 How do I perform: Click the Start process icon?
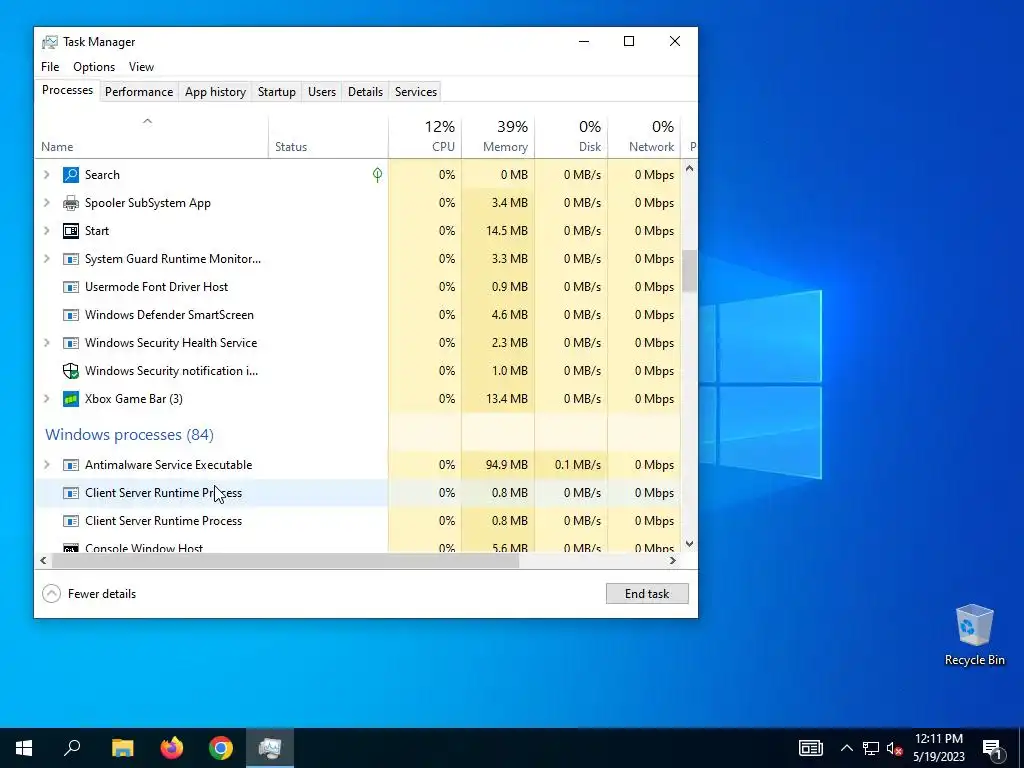71,231
